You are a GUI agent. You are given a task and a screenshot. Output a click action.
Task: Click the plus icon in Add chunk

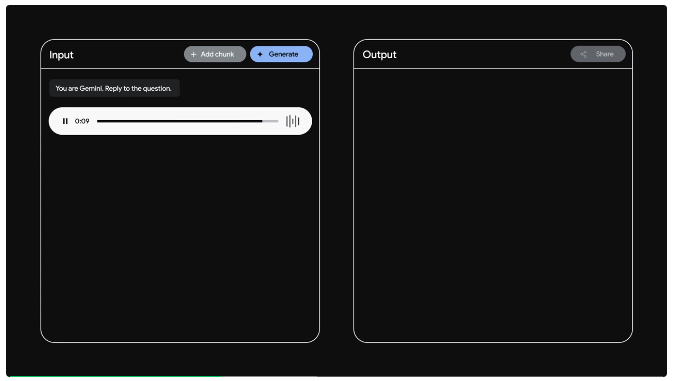[x=193, y=54]
